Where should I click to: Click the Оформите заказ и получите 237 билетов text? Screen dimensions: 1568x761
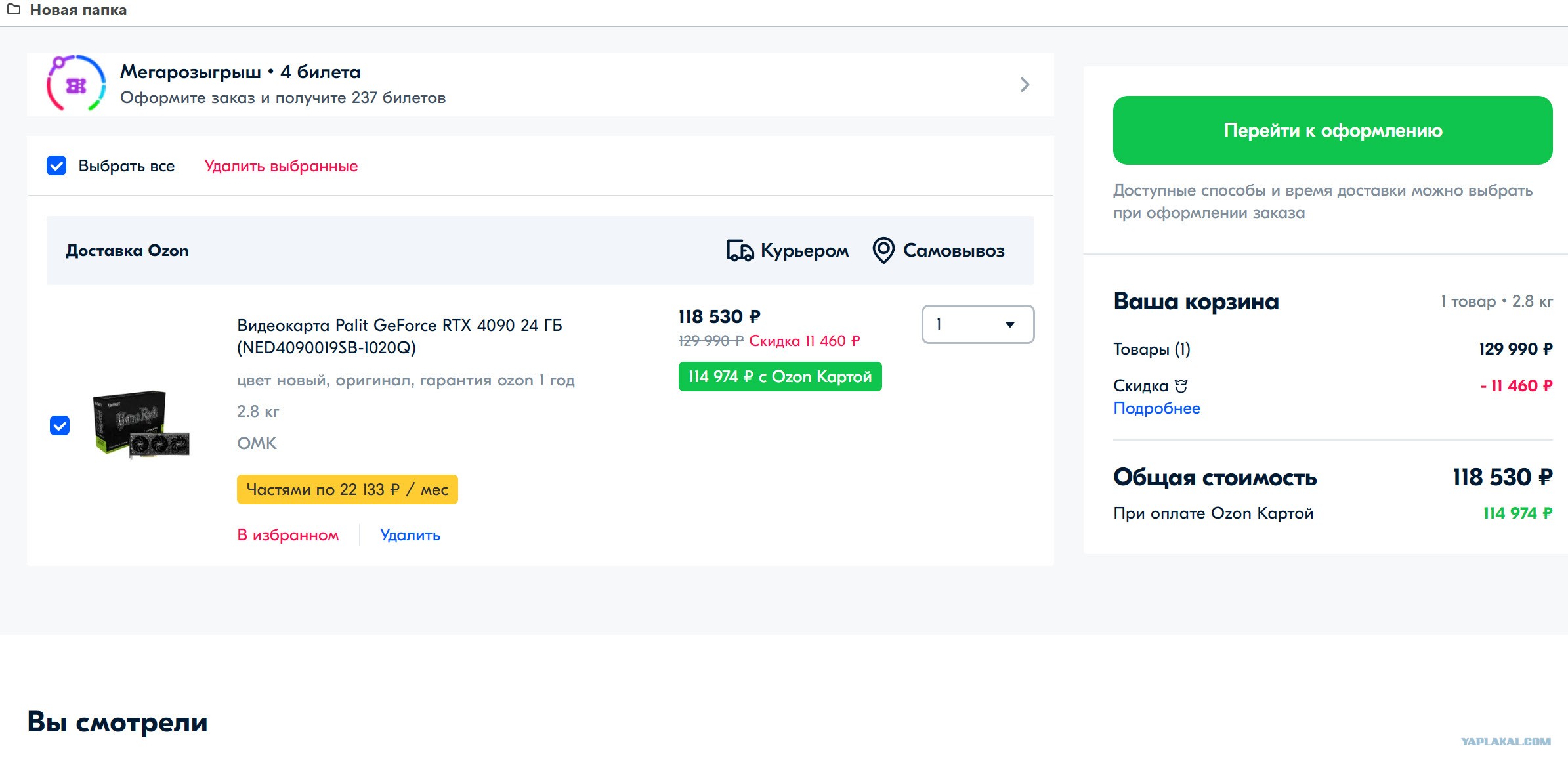283,98
